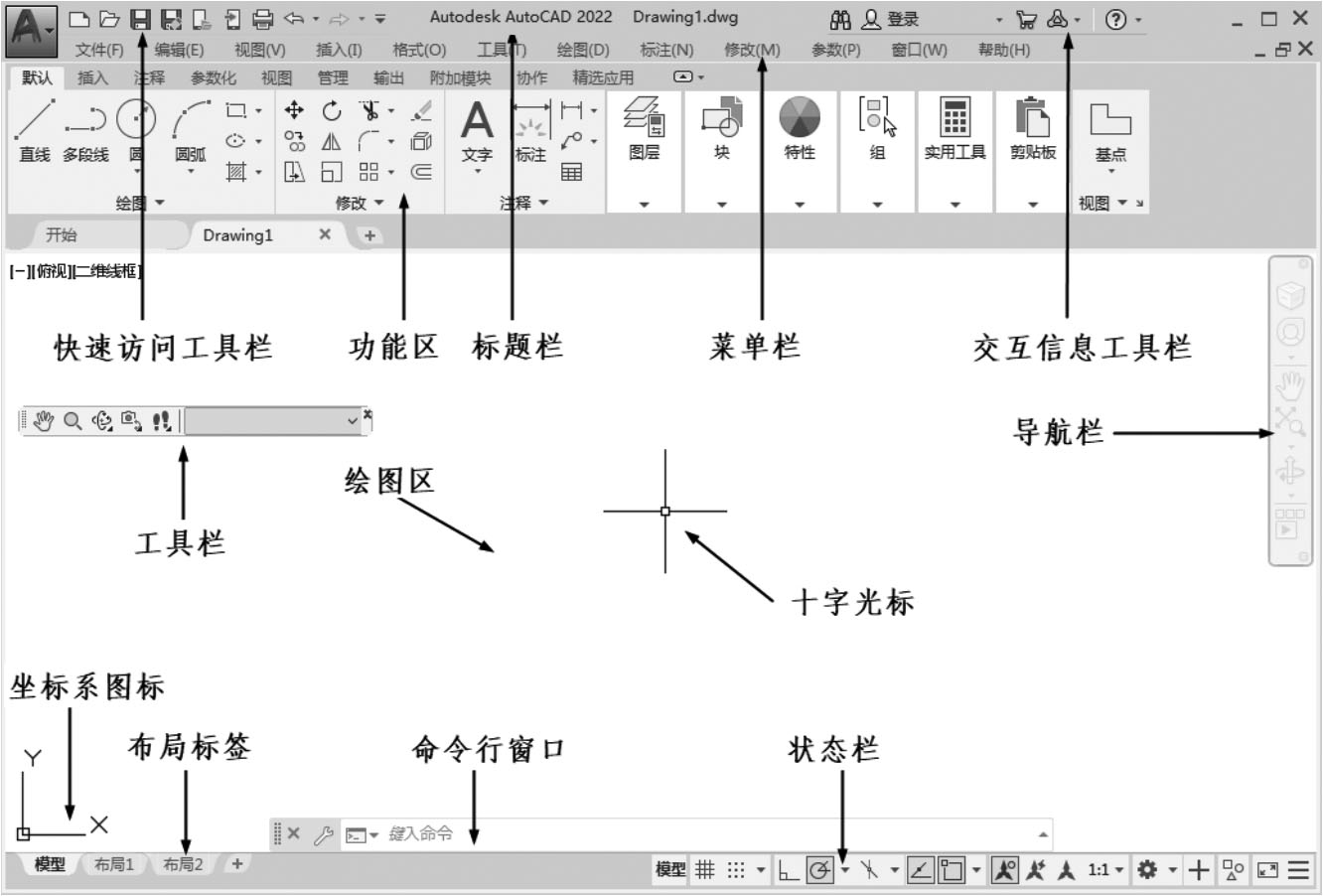Screen dimensions: 1323x896
Task: Select the Offset tool in Modify panel
Action: [x=422, y=172]
